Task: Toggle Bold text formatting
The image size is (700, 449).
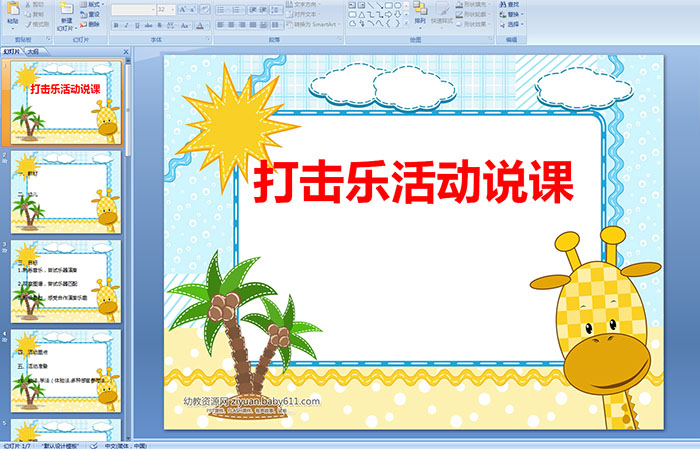Action: (115, 25)
